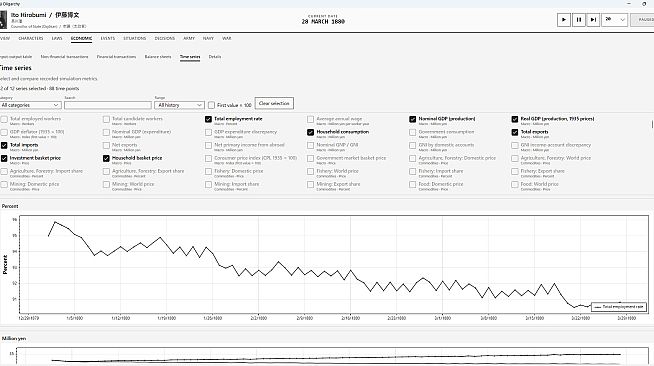This screenshot has height=366, width=654.
Task: Check Mining: Import share series
Action: tap(209, 185)
